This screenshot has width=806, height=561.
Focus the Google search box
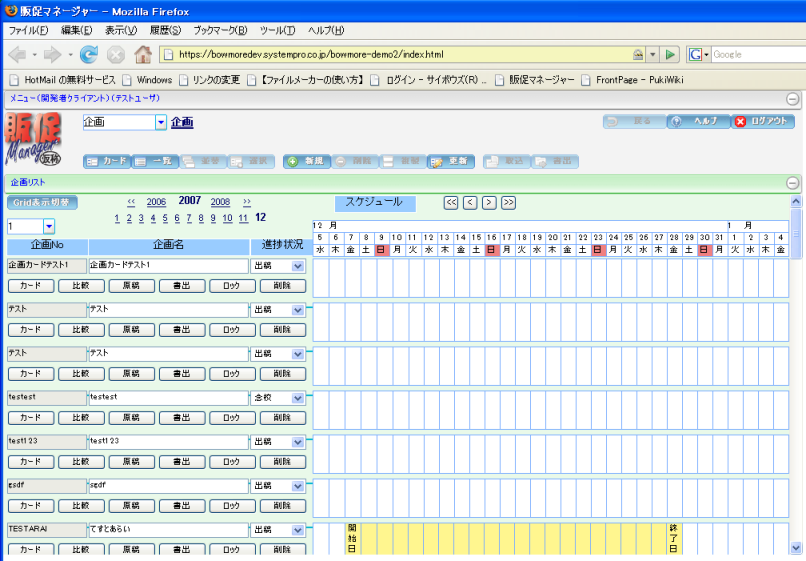point(758,55)
